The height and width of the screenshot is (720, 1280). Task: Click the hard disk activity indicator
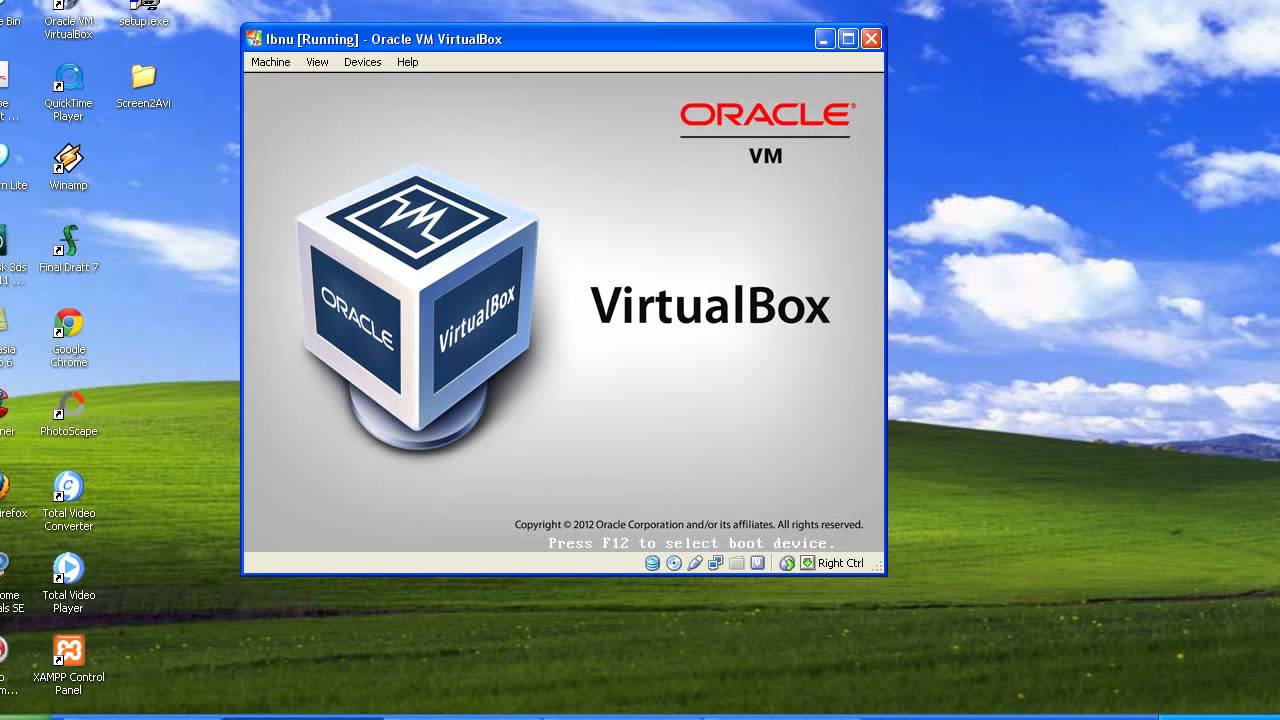coord(652,563)
